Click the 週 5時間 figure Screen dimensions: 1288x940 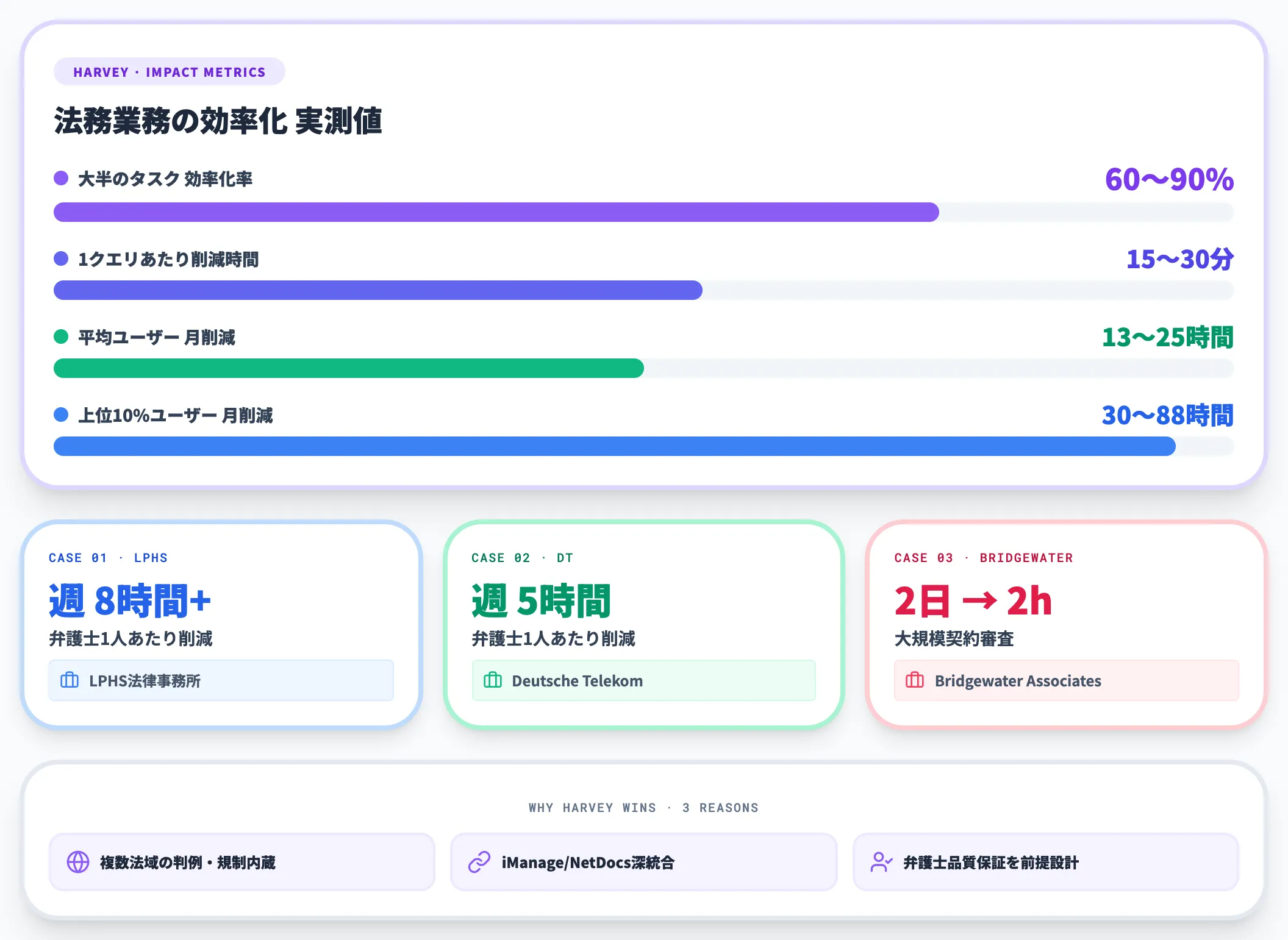[x=541, y=601]
